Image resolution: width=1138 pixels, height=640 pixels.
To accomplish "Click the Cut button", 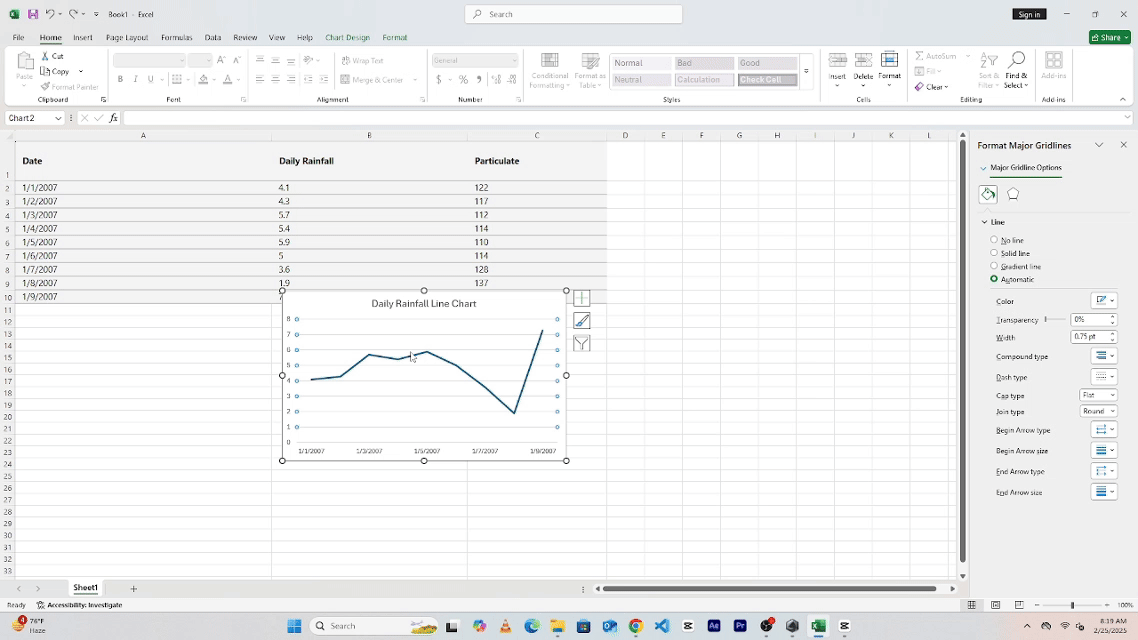I will [x=52, y=56].
